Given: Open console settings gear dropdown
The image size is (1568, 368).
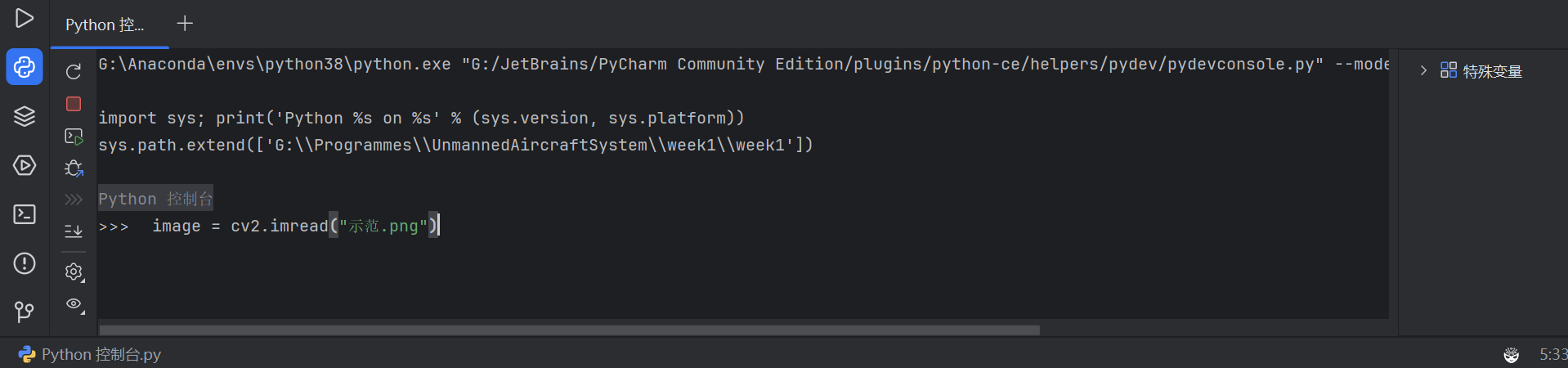Looking at the screenshot, I should pyautogui.click(x=74, y=272).
